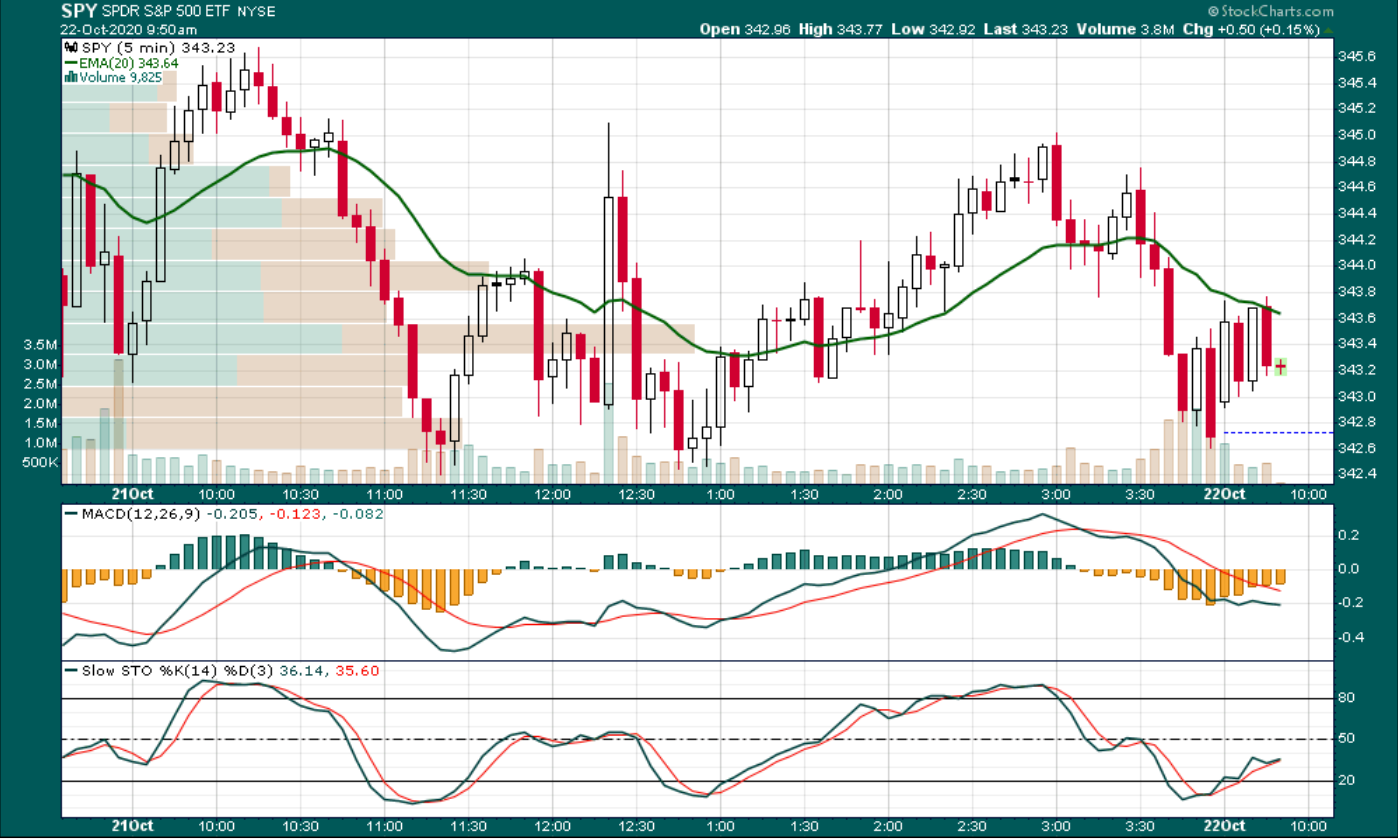This screenshot has width=1398, height=839.
Task: Click the 1:30 time label on the bottom axis
Action: [804, 826]
